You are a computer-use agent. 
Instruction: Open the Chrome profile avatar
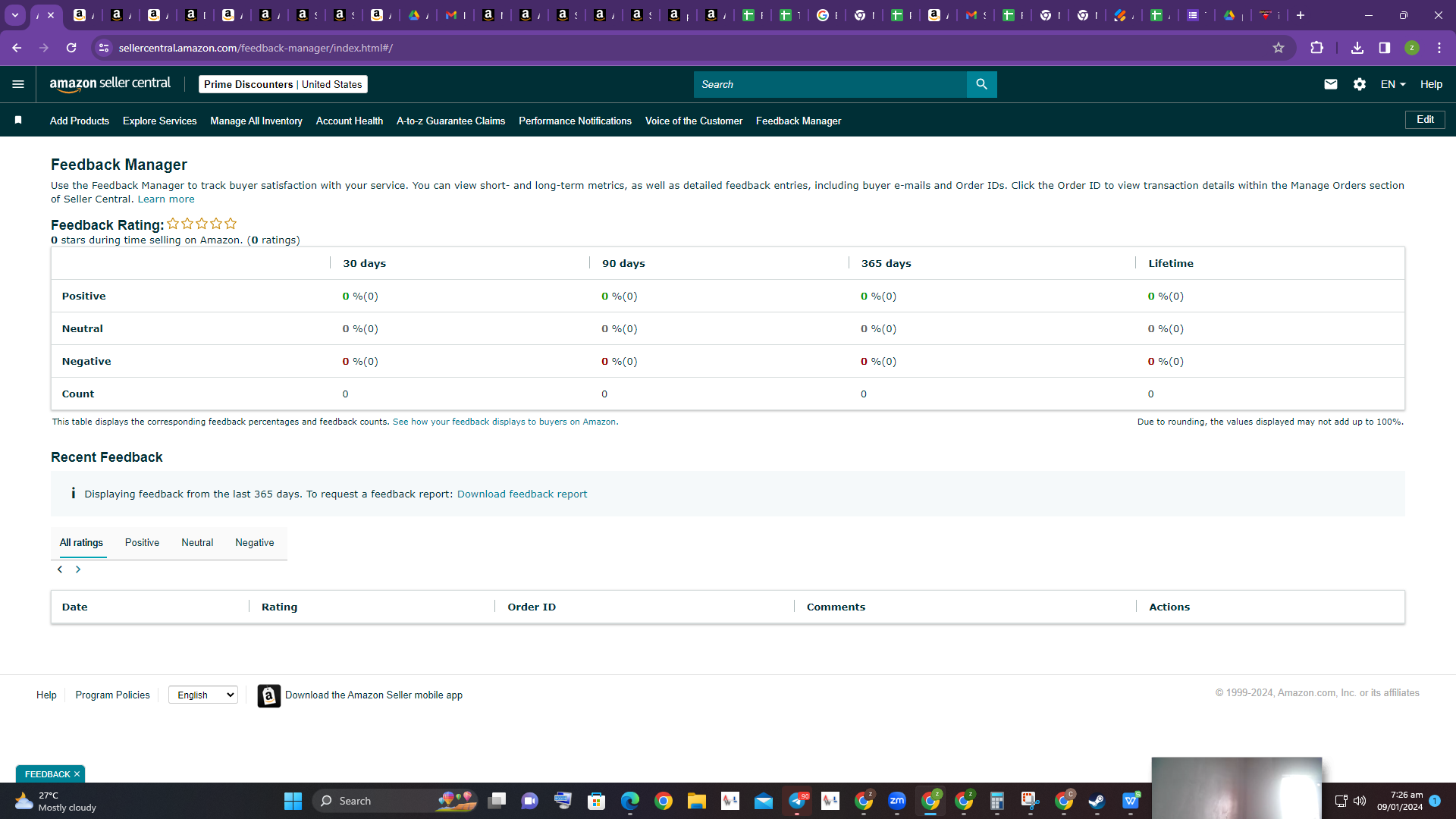point(1412,48)
